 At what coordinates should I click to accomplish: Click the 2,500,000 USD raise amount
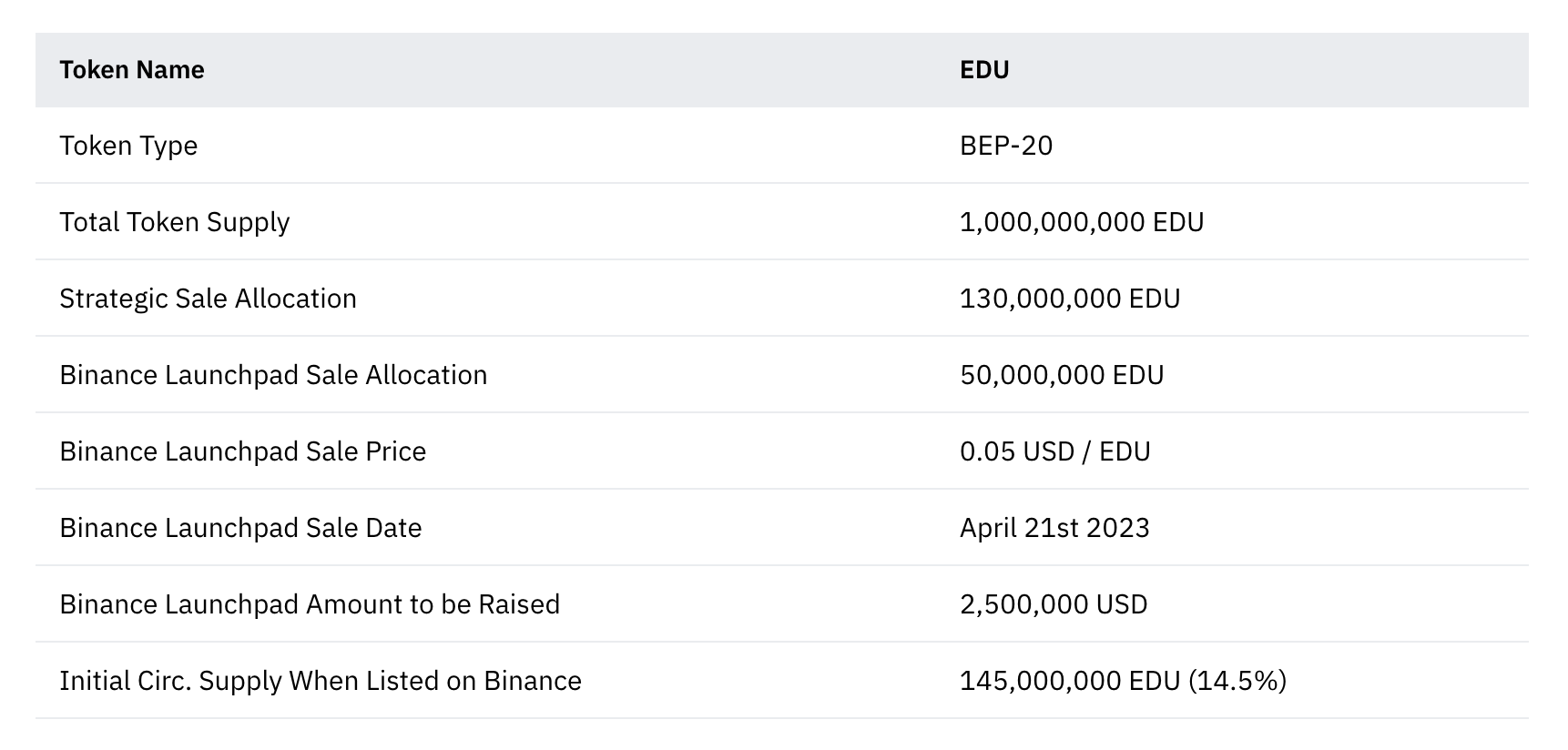(1054, 604)
